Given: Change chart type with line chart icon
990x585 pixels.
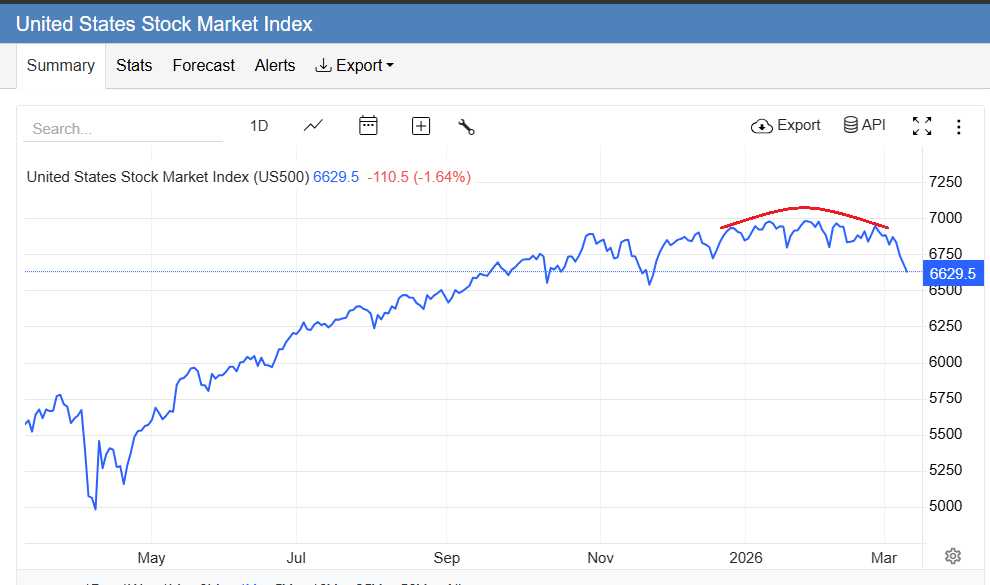Looking at the screenshot, I should click(313, 126).
